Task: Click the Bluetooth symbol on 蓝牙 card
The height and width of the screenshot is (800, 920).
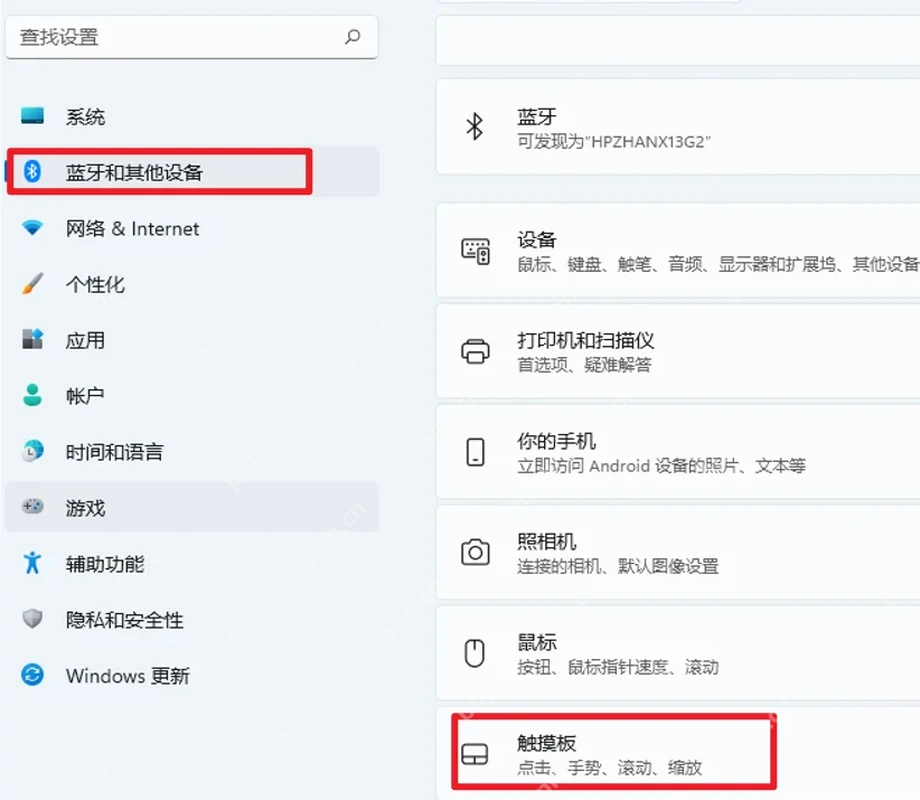Action: (x=475, y=126)
